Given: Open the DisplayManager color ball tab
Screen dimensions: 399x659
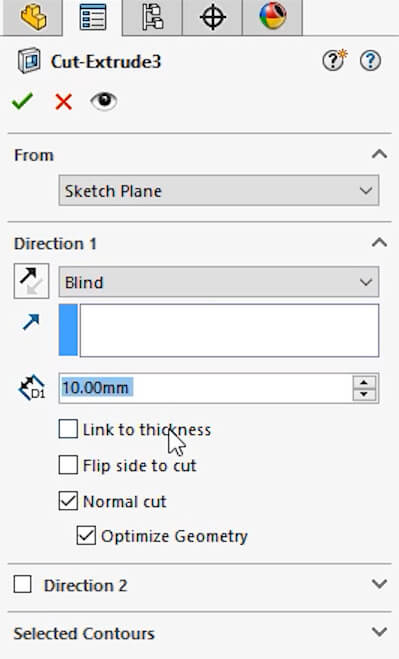Looking at the screenshot, I should coord(272,17).
